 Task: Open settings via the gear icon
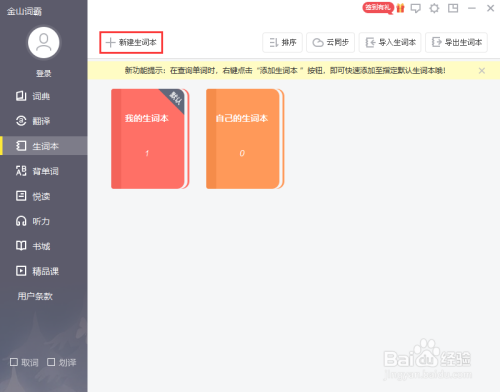(434, 8)
